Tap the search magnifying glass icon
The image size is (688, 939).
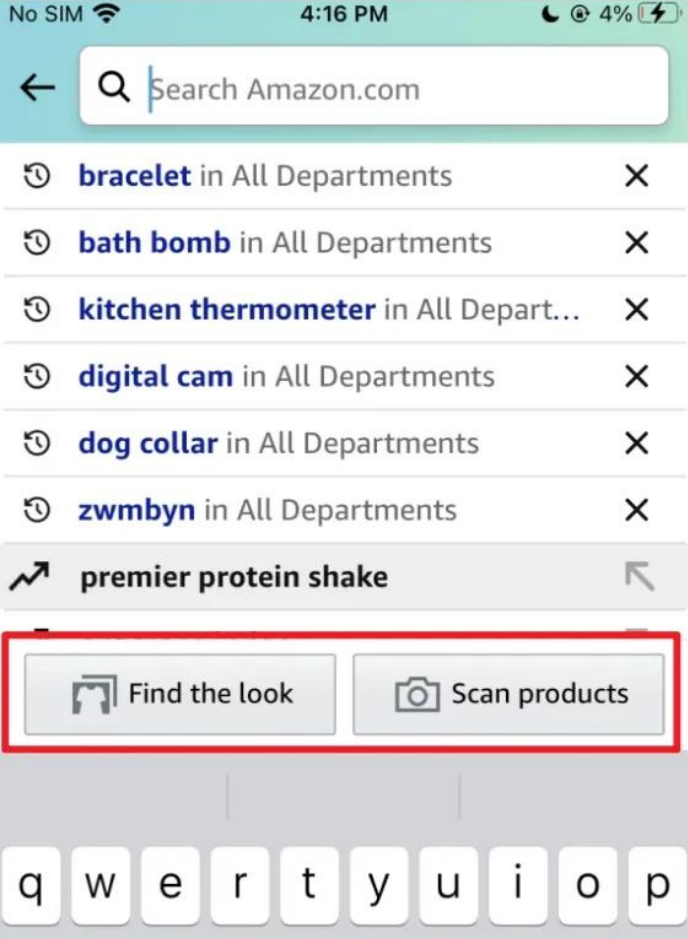tap(114, 88)
